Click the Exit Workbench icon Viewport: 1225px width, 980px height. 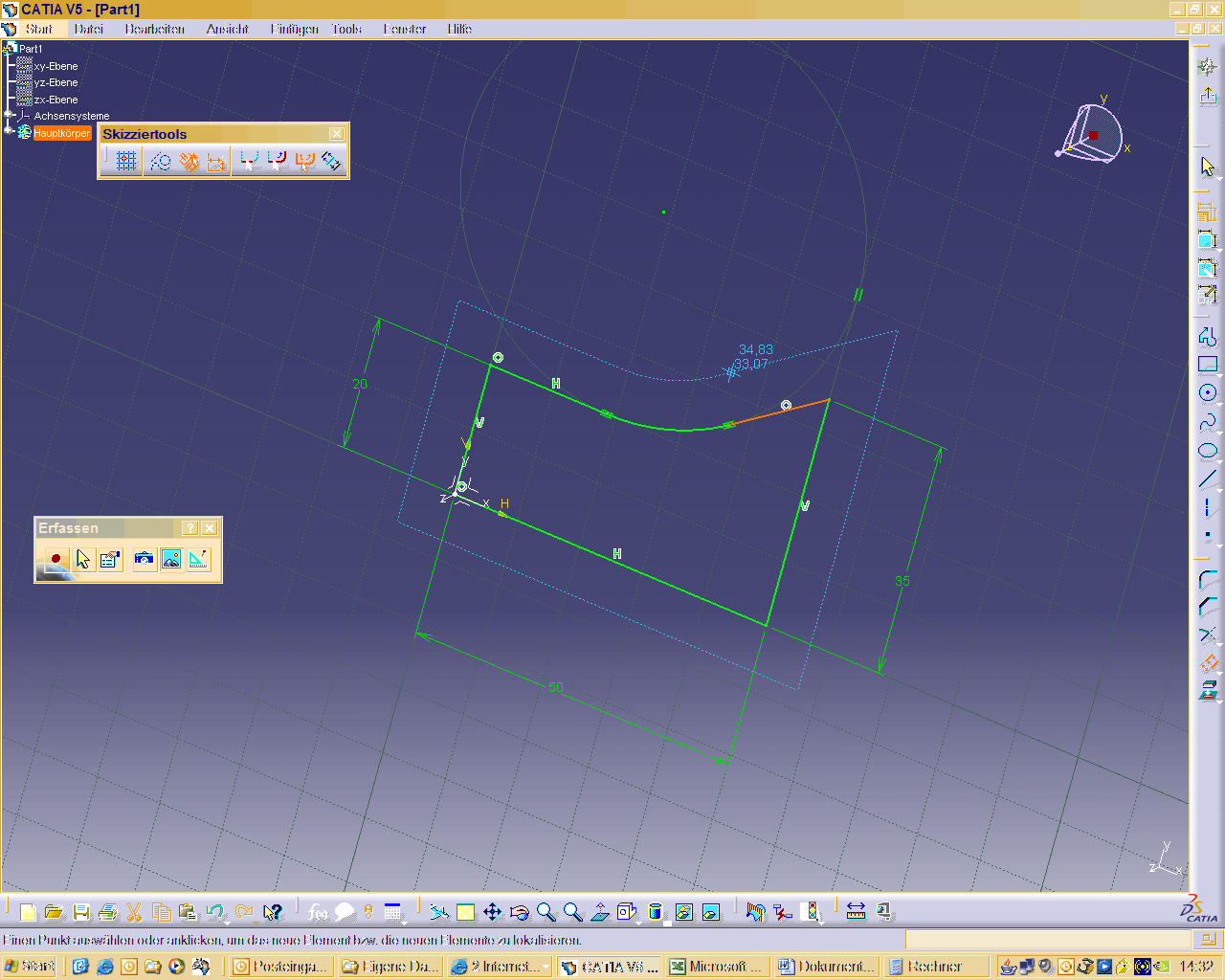pyautogui.click(x=1208, y=96)
